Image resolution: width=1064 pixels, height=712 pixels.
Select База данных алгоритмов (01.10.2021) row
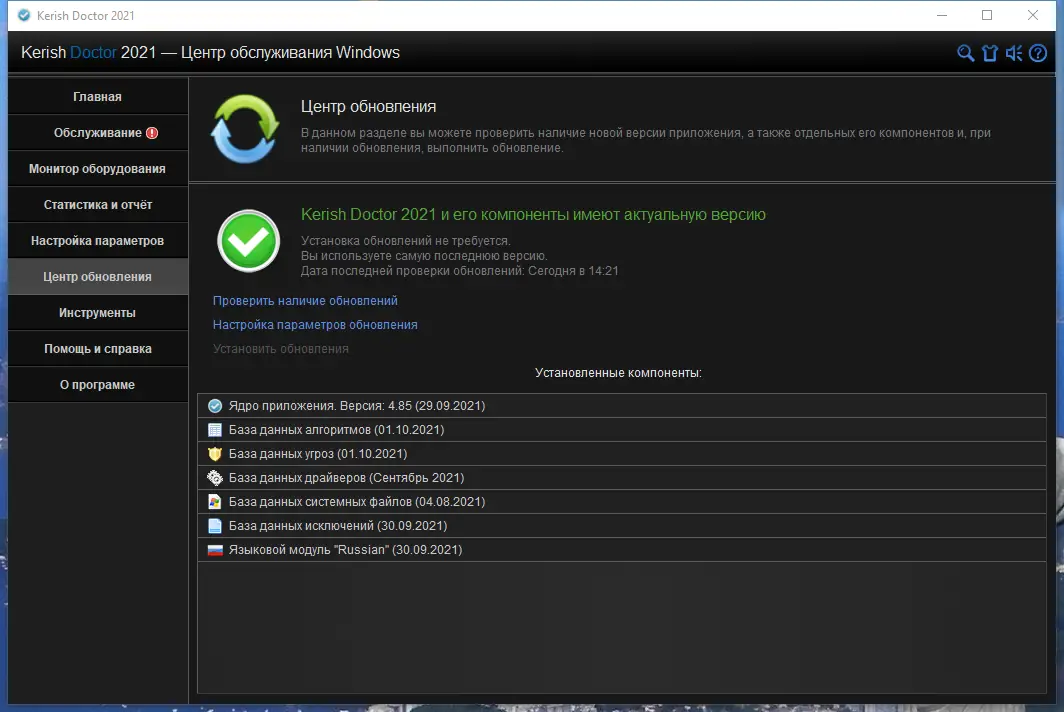[x=622, y=430]
